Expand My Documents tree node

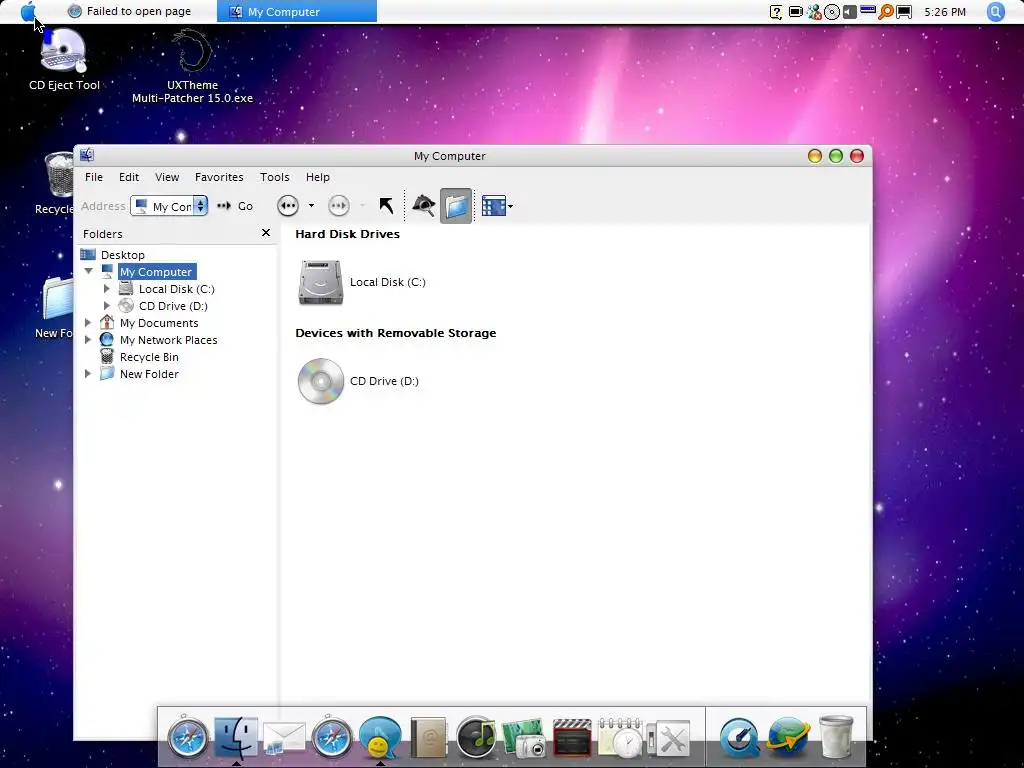pyautogui.click(x=88, y=323)
